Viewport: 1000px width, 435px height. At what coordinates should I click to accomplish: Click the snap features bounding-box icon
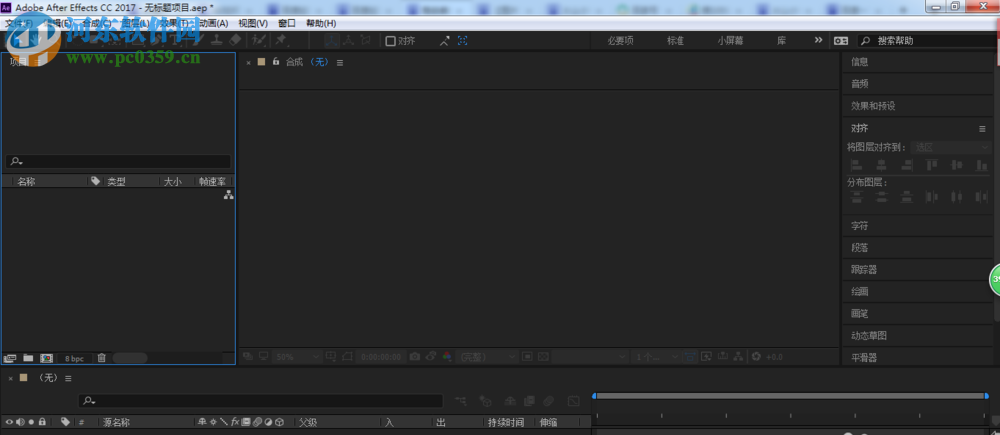coord(462,40)
